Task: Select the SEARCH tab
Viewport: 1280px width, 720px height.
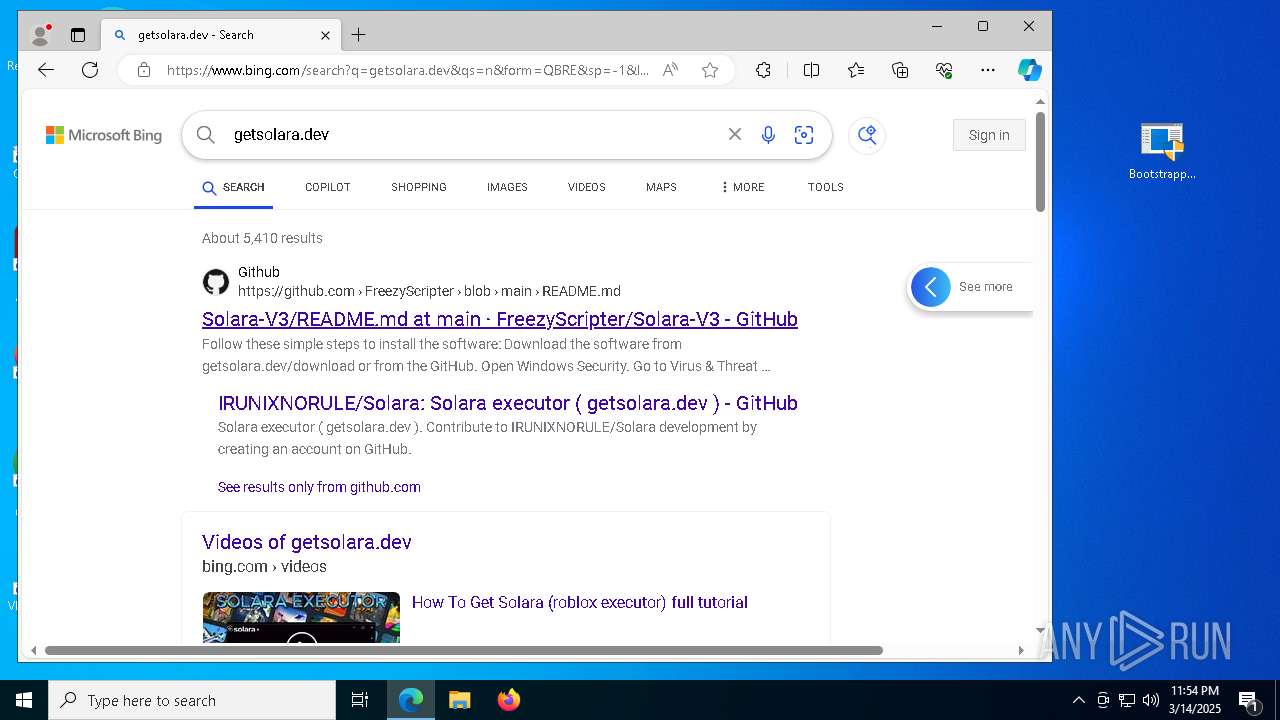Action: click(x=233, y=187)
